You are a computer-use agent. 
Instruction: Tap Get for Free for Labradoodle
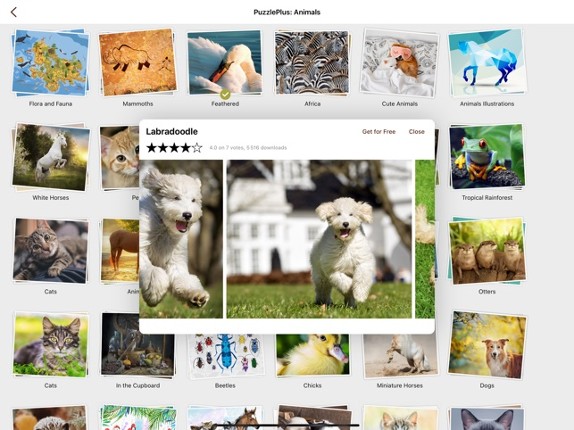coord(379,132)
